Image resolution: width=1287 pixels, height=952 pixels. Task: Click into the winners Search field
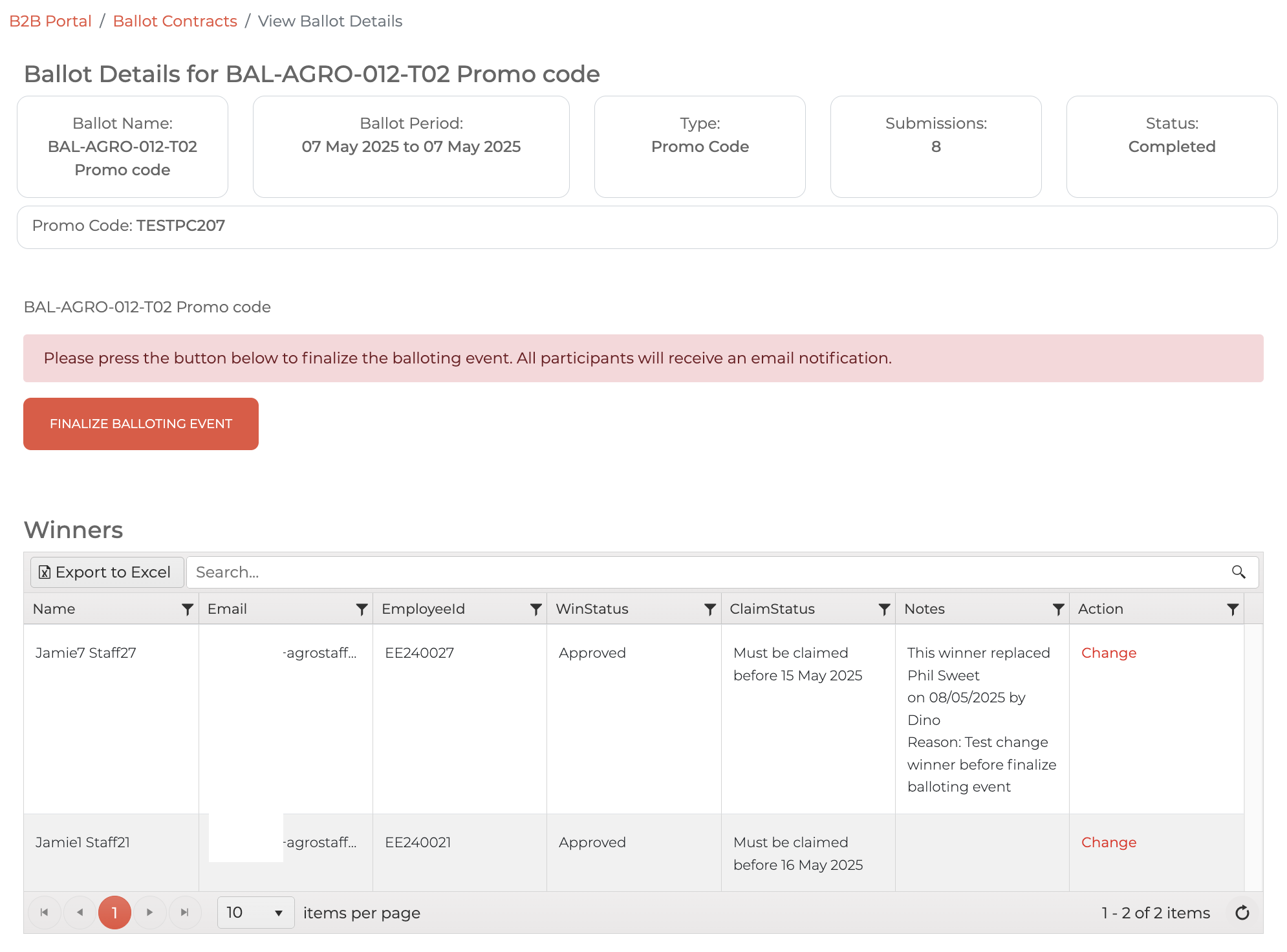pyautogui.click(x=705, y=572)
